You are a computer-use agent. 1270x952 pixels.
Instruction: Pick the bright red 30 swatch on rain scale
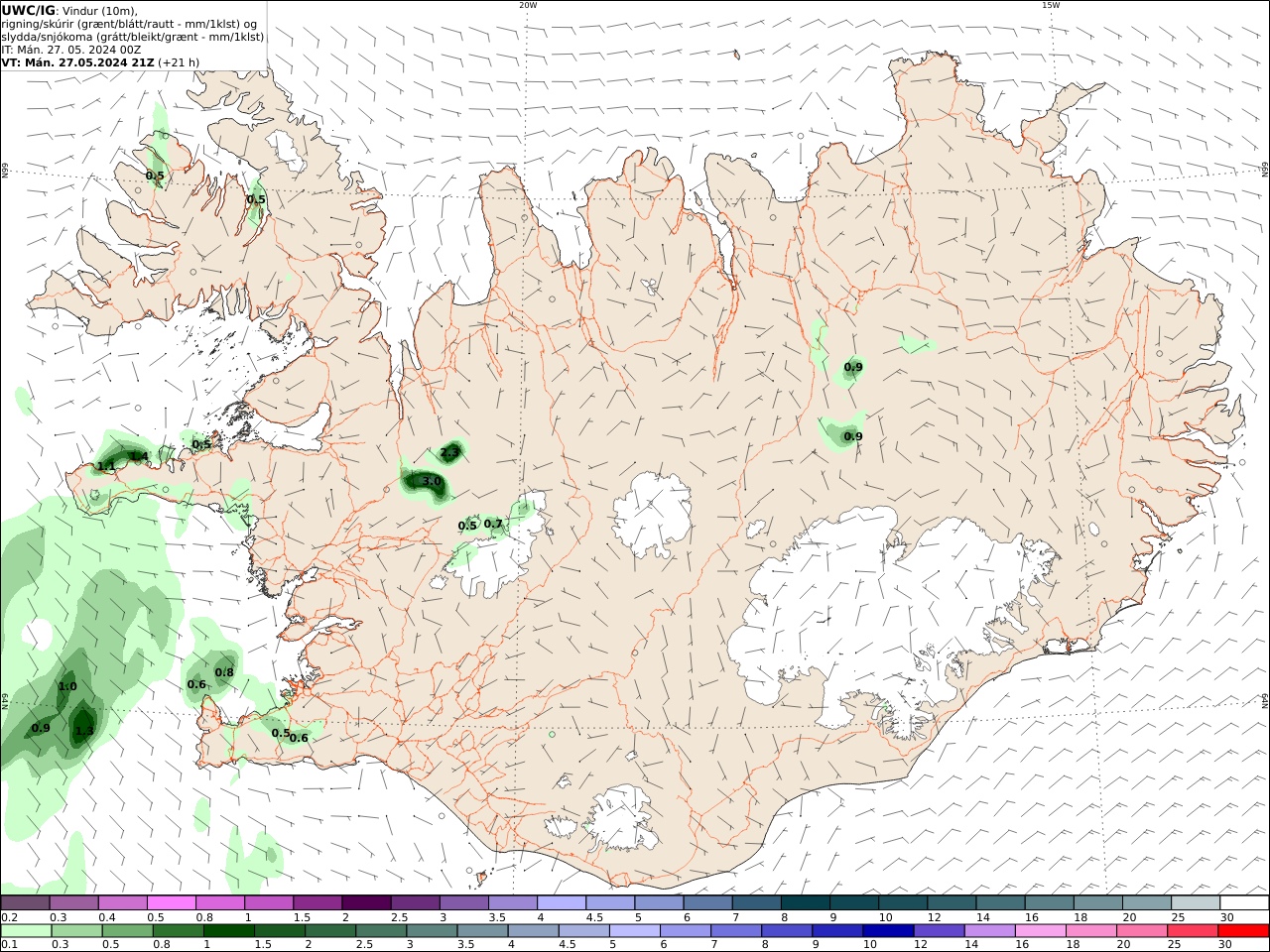tap(1243, 931)
